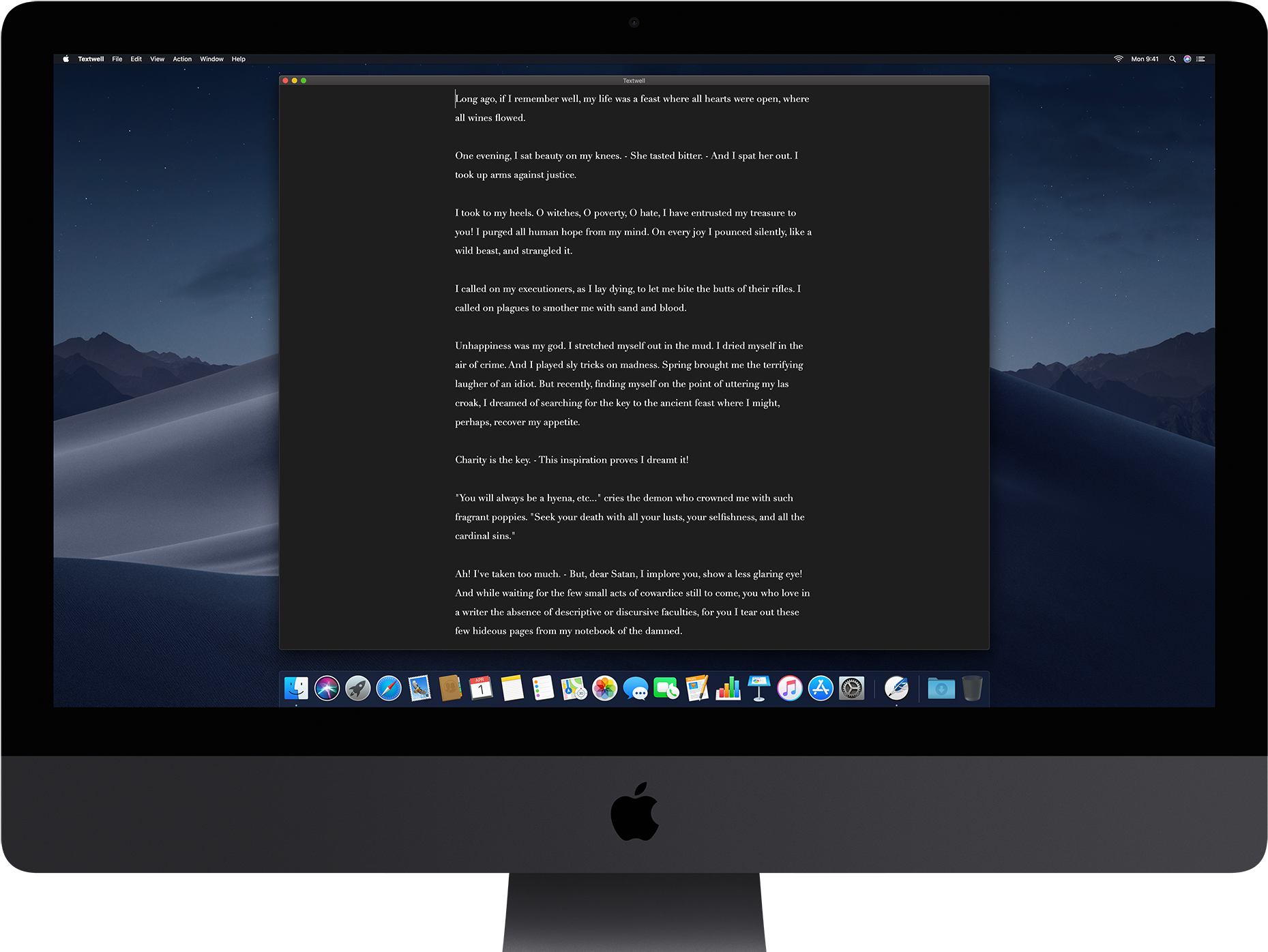Click line 'few hideous pages from my notebook'

tap(569, 631)
